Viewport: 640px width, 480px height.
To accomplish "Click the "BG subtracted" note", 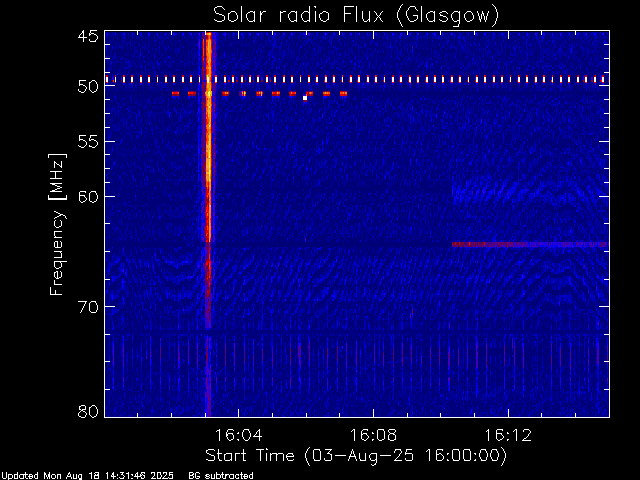I will tap(221, 476).
